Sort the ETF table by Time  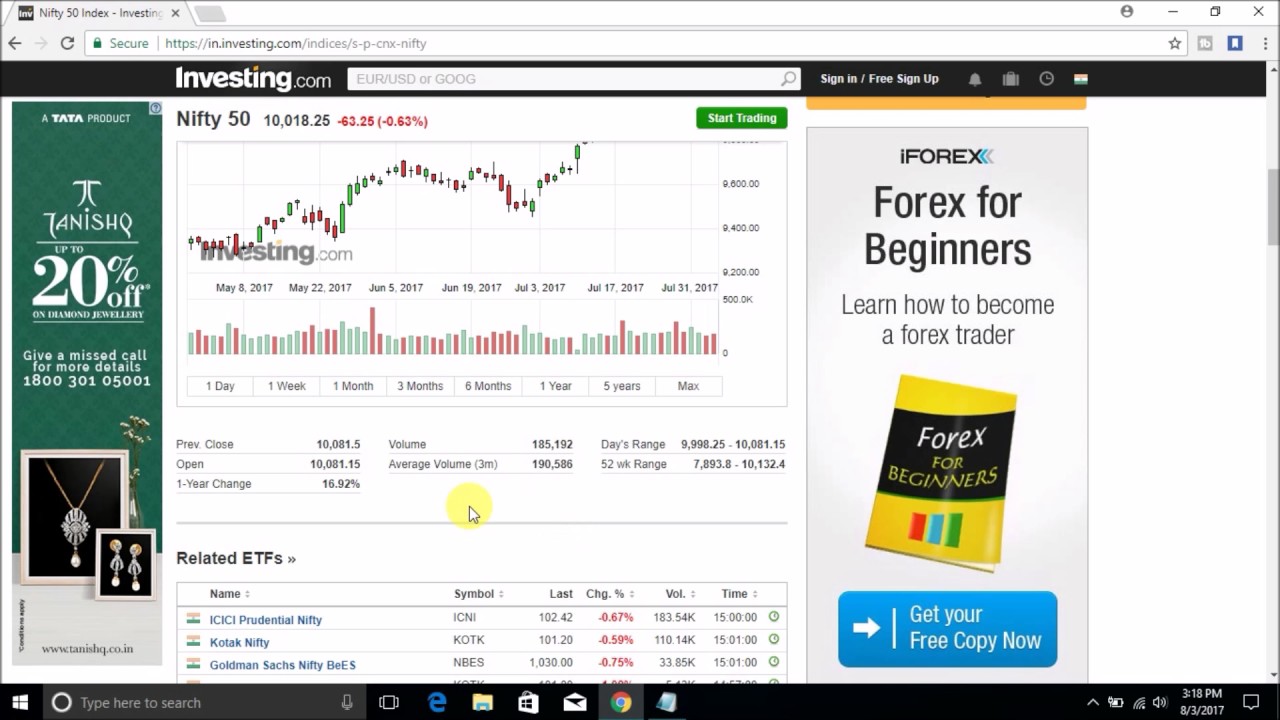tap(739, 594)
